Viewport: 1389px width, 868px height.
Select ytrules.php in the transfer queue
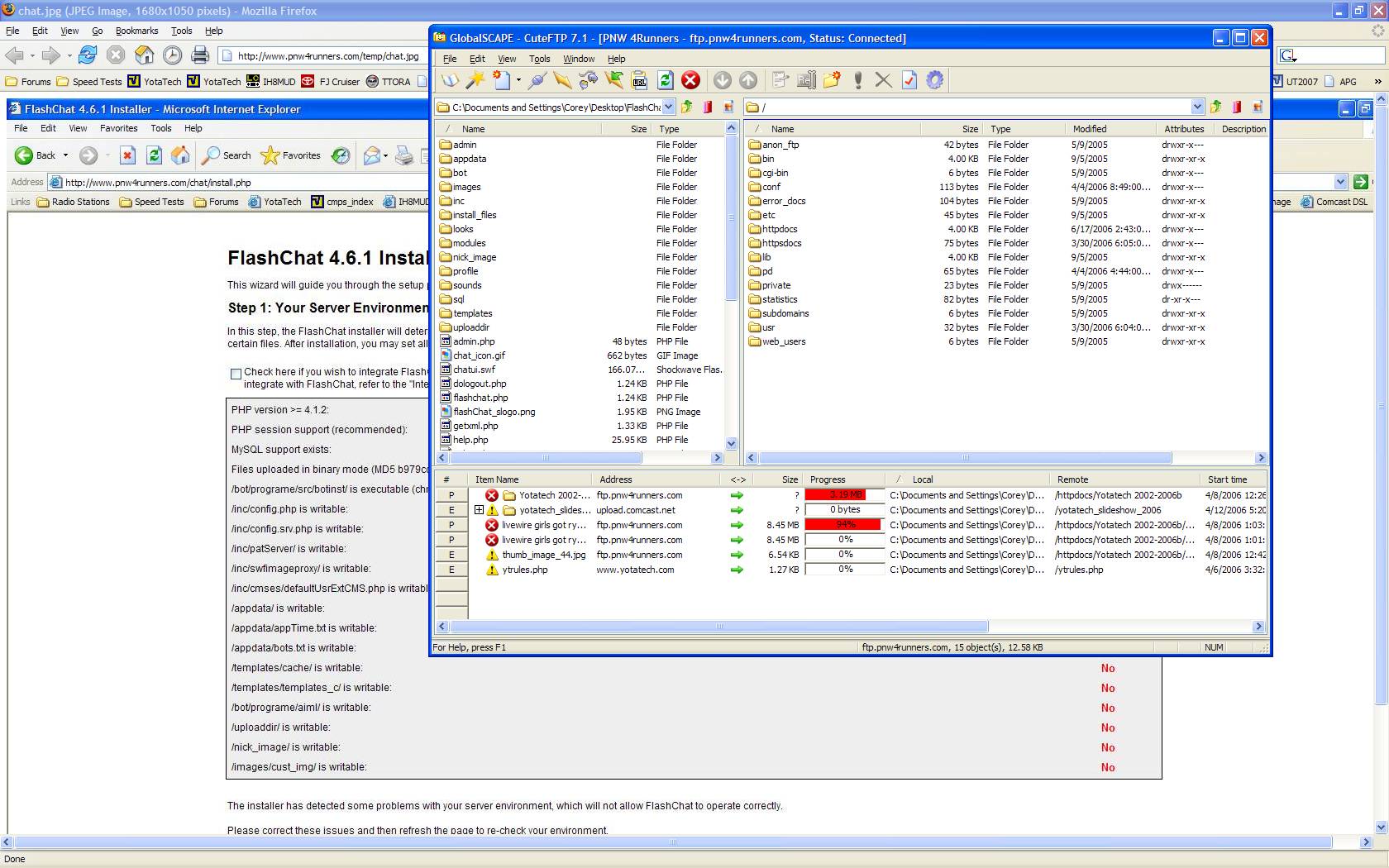(524, 570)
